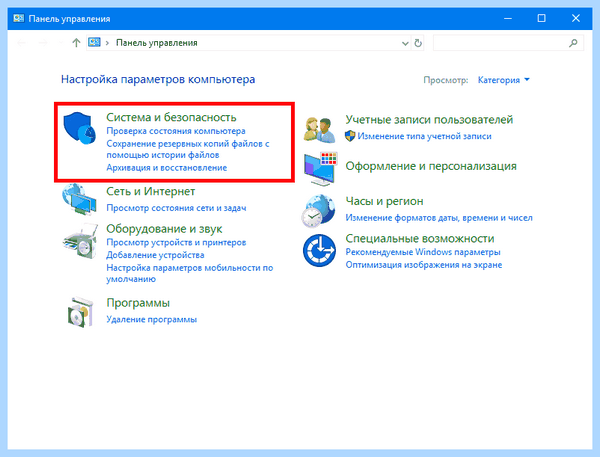Click the Control Panel title bar icon
This screenshot has height=457, width=600.
point(18,18)
